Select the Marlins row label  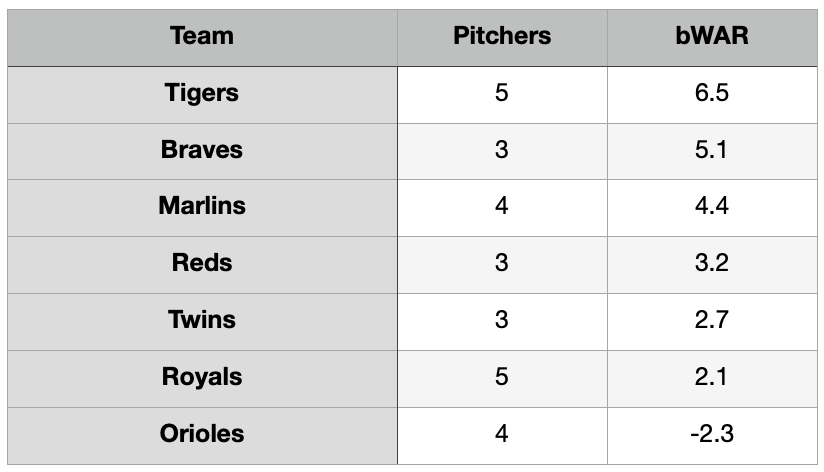[202, 206]
